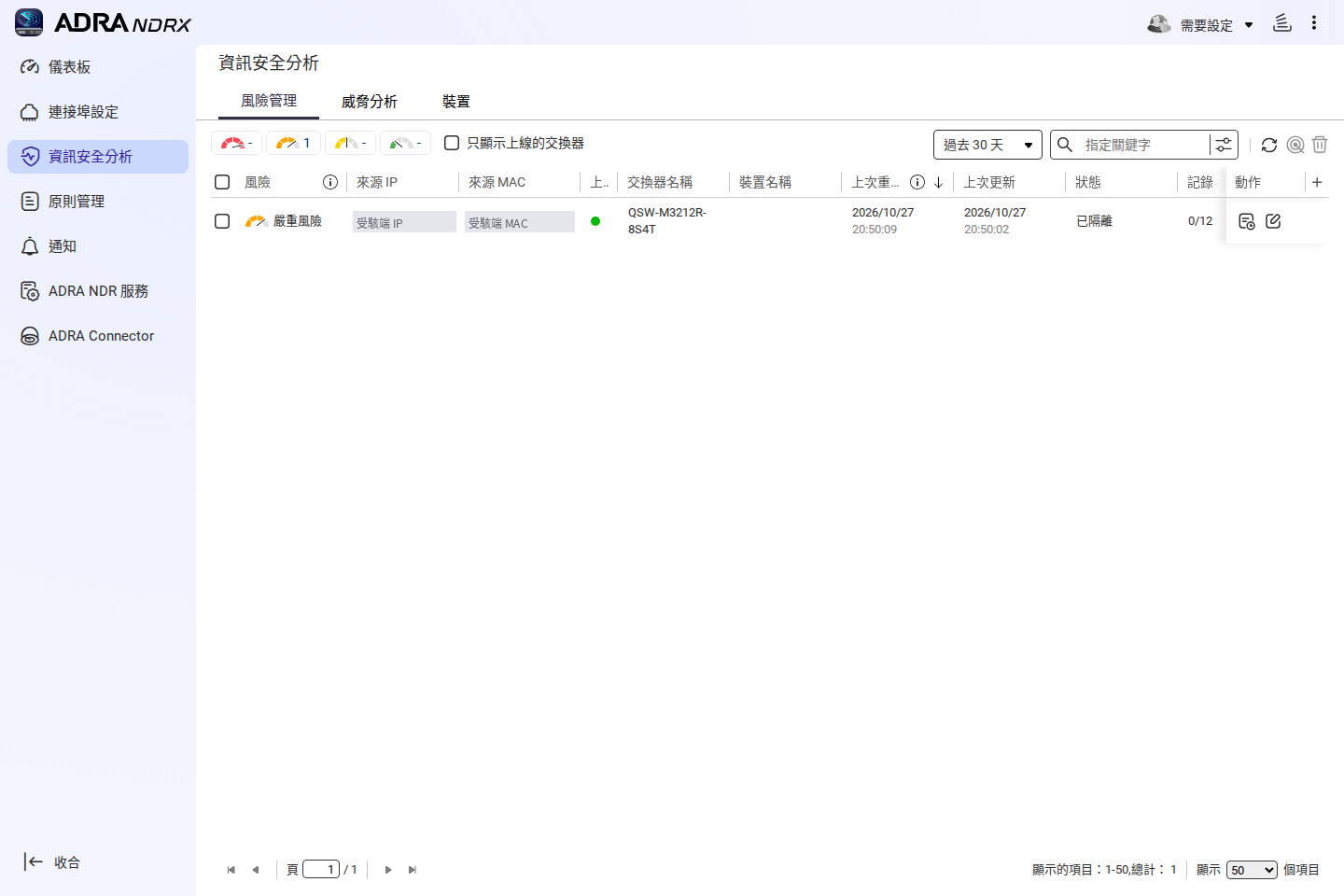This screenshot has height=896, width=1344.
Task: Click info icon beside 上次重... column
Action: (917, 182)
